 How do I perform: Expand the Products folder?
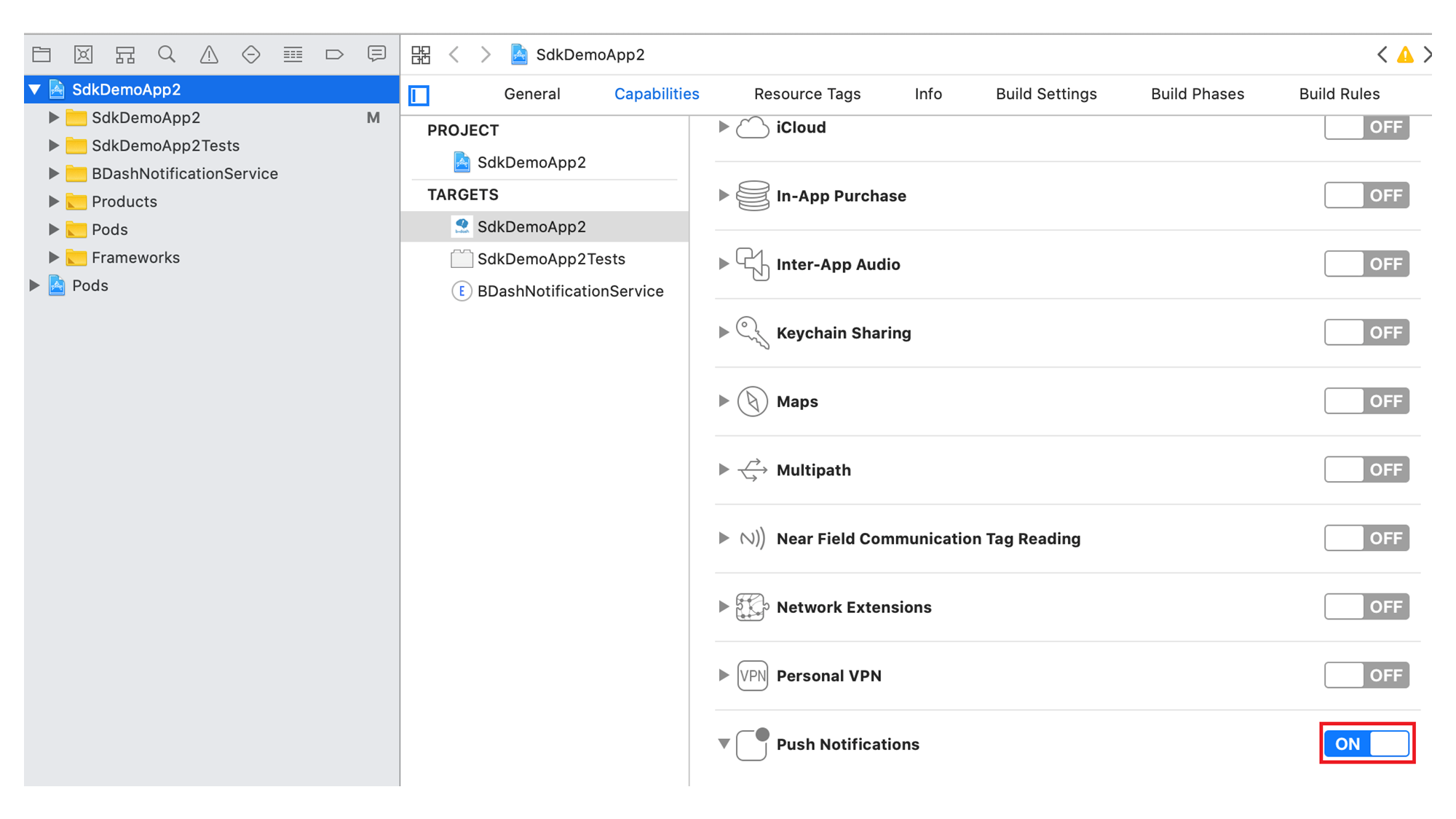[53, 201]
